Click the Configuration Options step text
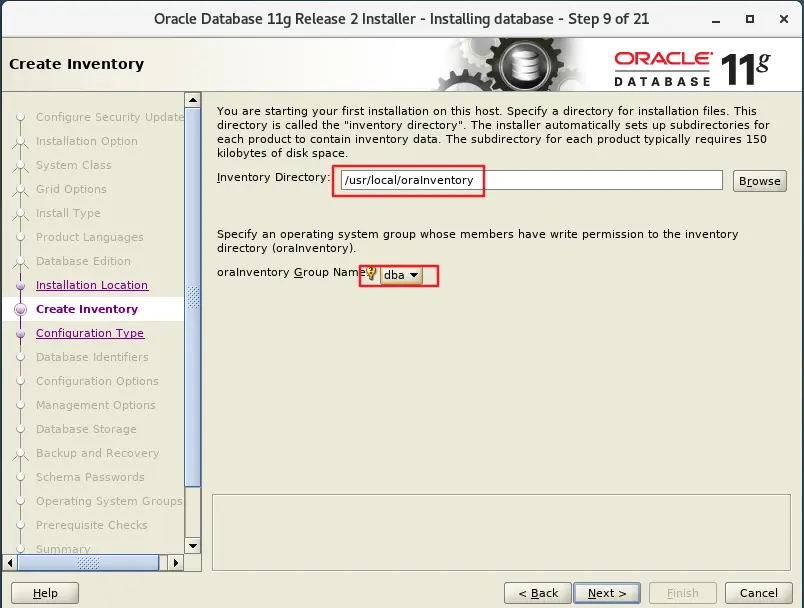Viewport: 804px width, 608px height. 97,381
